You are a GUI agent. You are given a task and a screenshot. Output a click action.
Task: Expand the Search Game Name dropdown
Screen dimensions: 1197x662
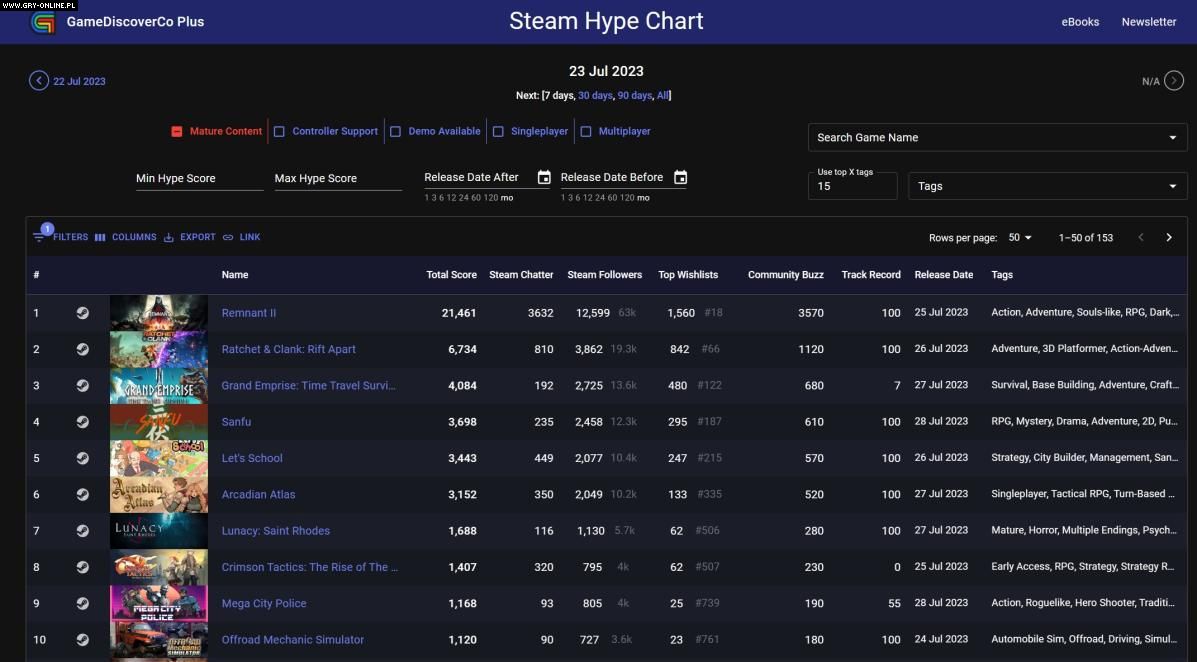1172,138
